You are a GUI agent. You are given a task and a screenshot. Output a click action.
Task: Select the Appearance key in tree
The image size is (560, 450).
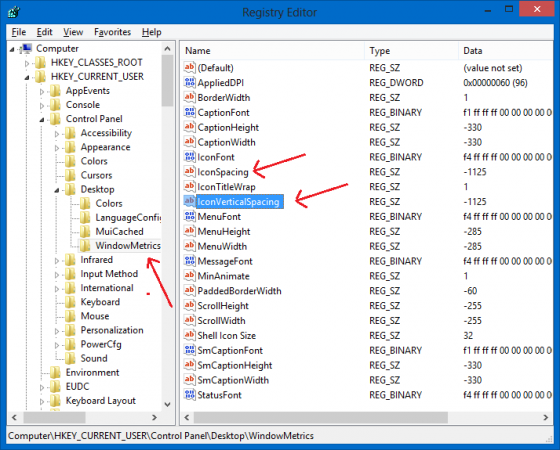pos(105,147)
